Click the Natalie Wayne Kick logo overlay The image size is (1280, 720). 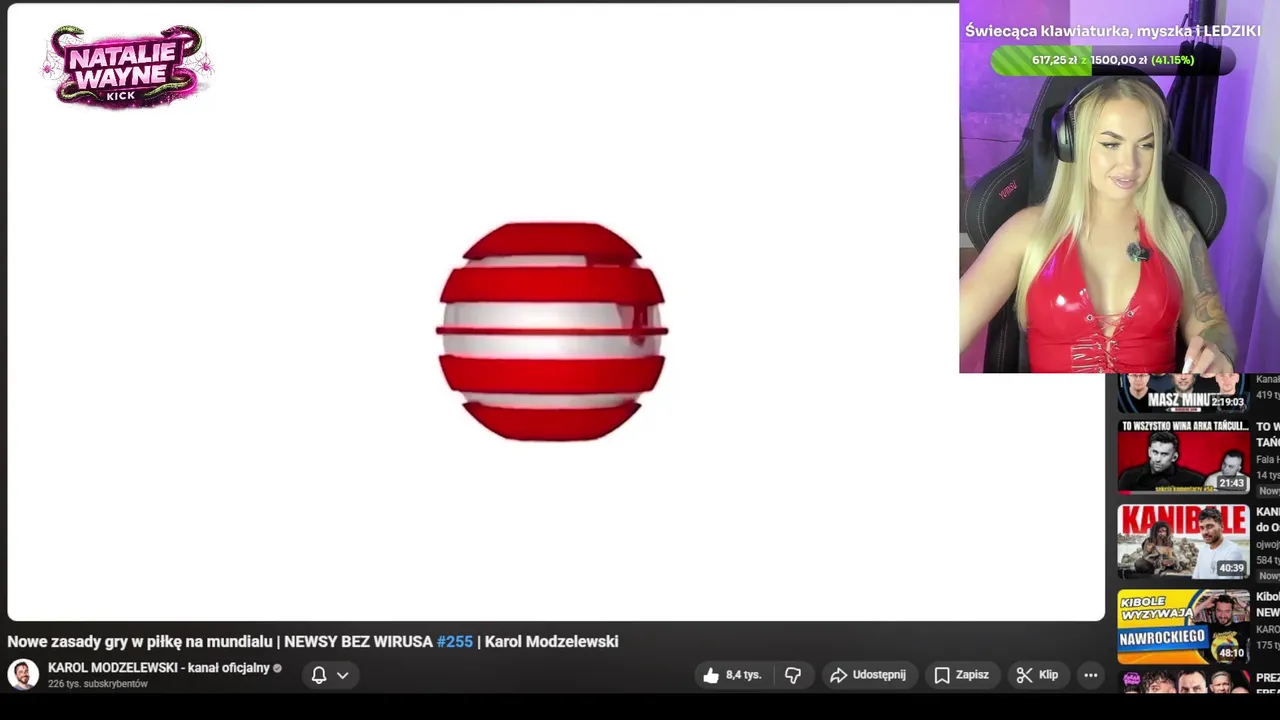pos(127,66)
